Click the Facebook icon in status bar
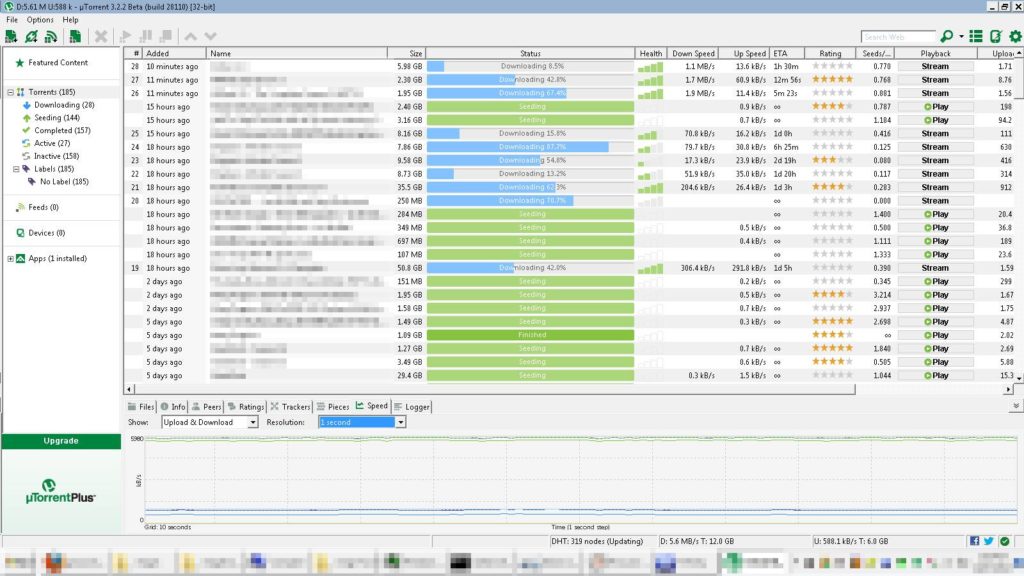Screen dimensions: 1024x576 click(974, 541)
